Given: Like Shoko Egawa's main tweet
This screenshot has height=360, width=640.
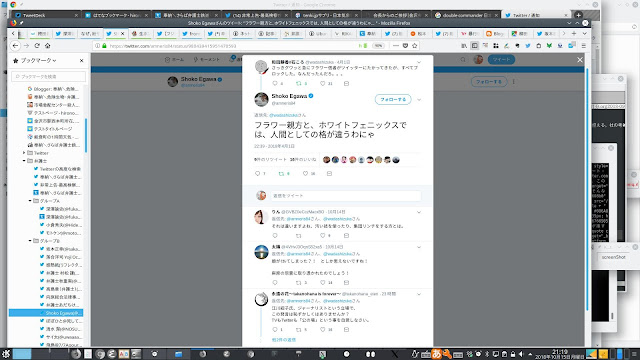Looking at the screenshot, I should (x=305, y=173).
